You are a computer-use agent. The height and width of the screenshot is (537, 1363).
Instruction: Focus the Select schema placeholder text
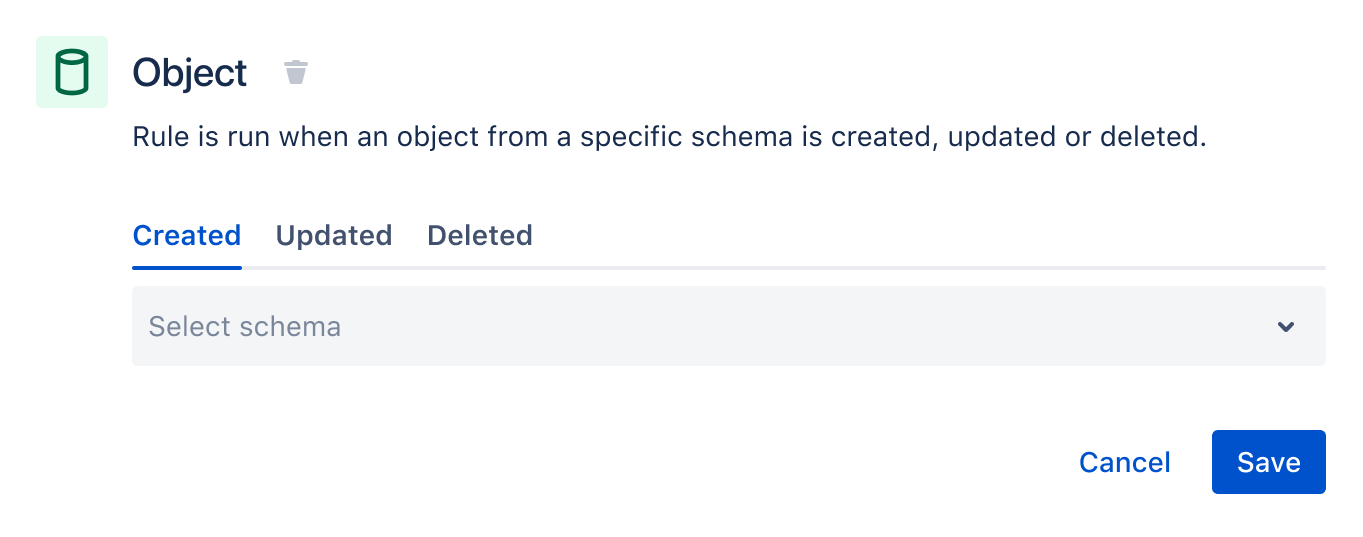tap(245, 326)
